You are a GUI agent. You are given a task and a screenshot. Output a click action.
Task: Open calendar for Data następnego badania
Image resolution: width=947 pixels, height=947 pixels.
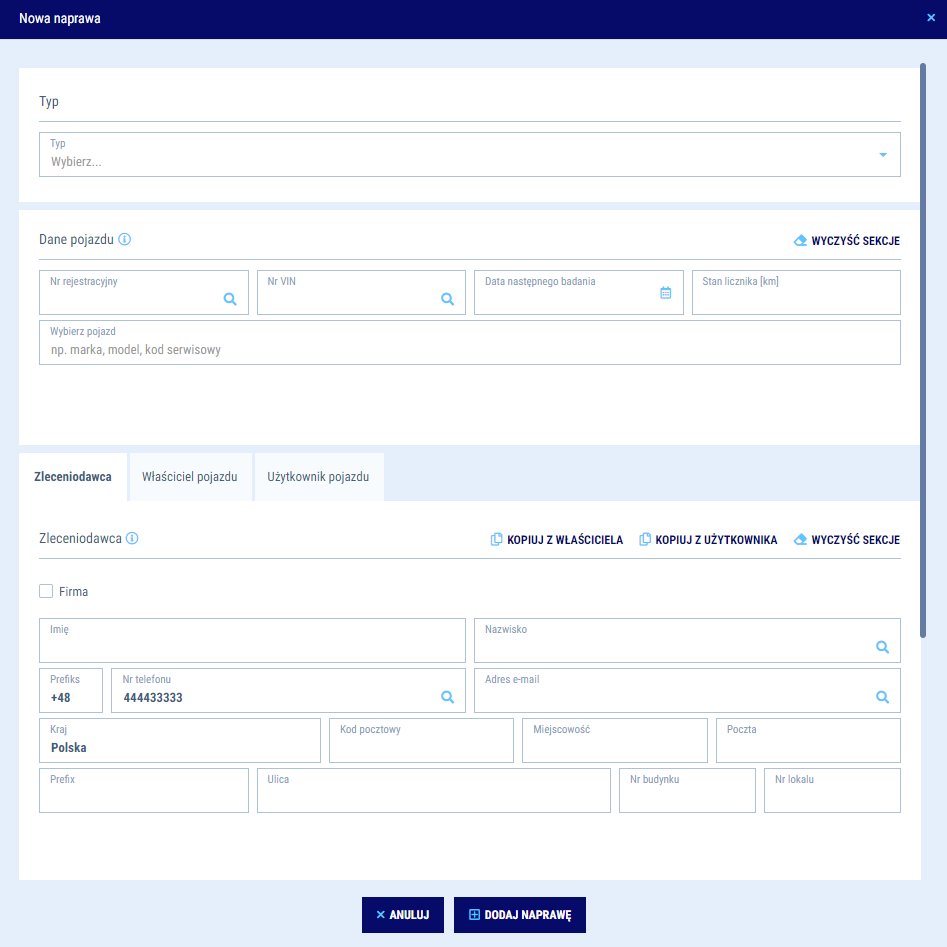[x=665, y=293]
